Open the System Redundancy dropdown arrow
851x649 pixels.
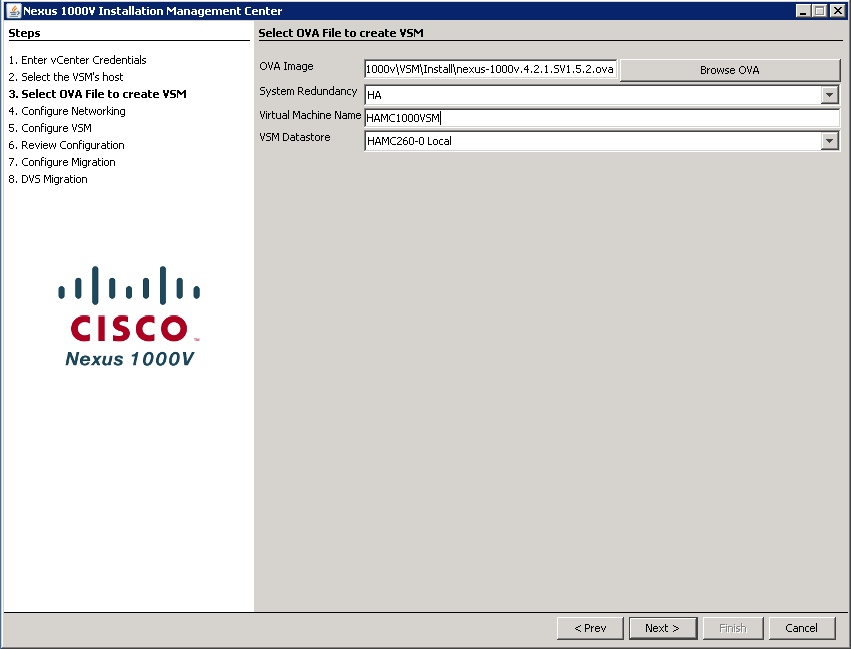(829, 95)
